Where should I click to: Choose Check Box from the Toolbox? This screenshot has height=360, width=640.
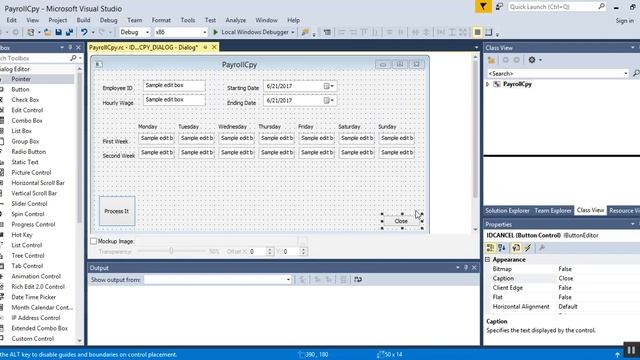(x=25, y=100)
